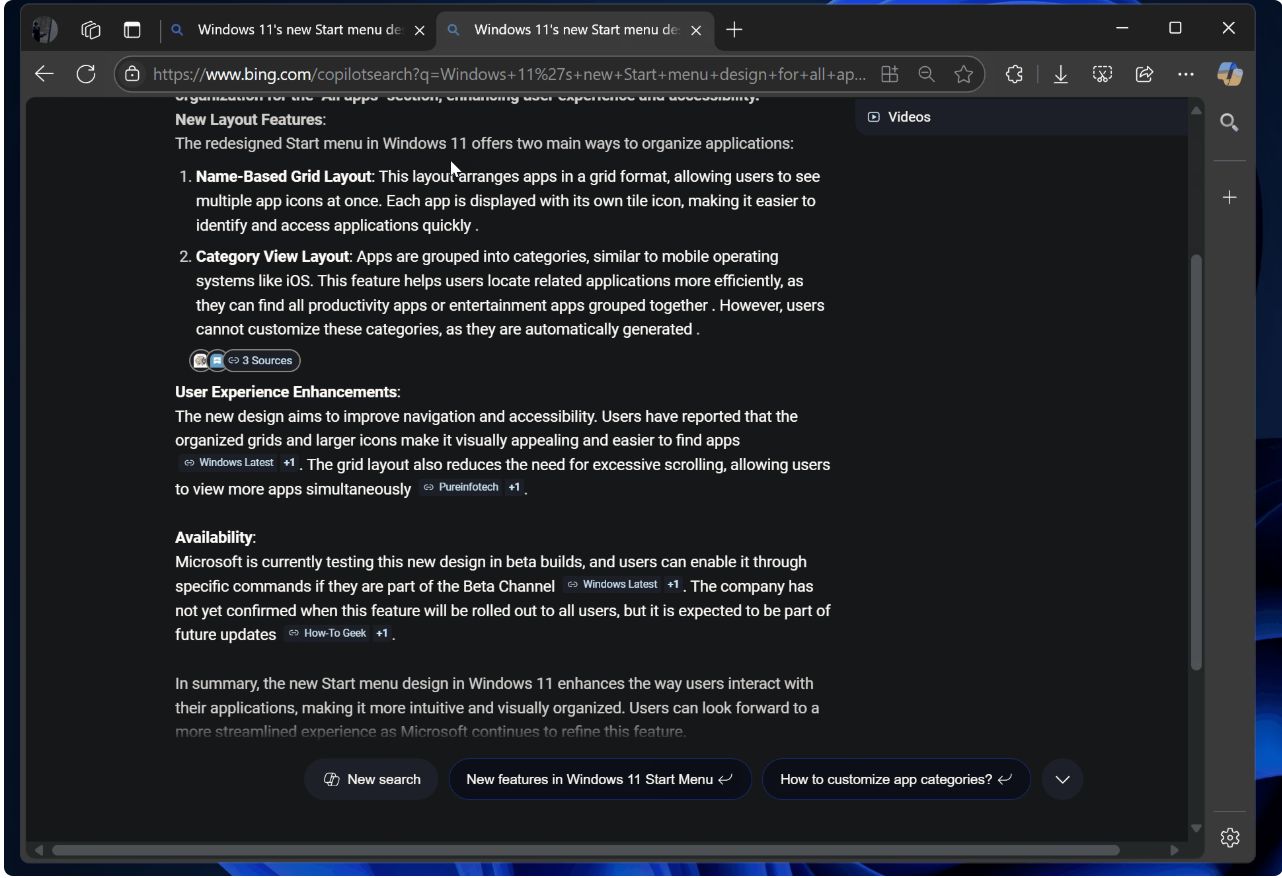The width and height of the screenshot is (1282, 878).
Task: Open the Videos section link
Action: point(899,117)
